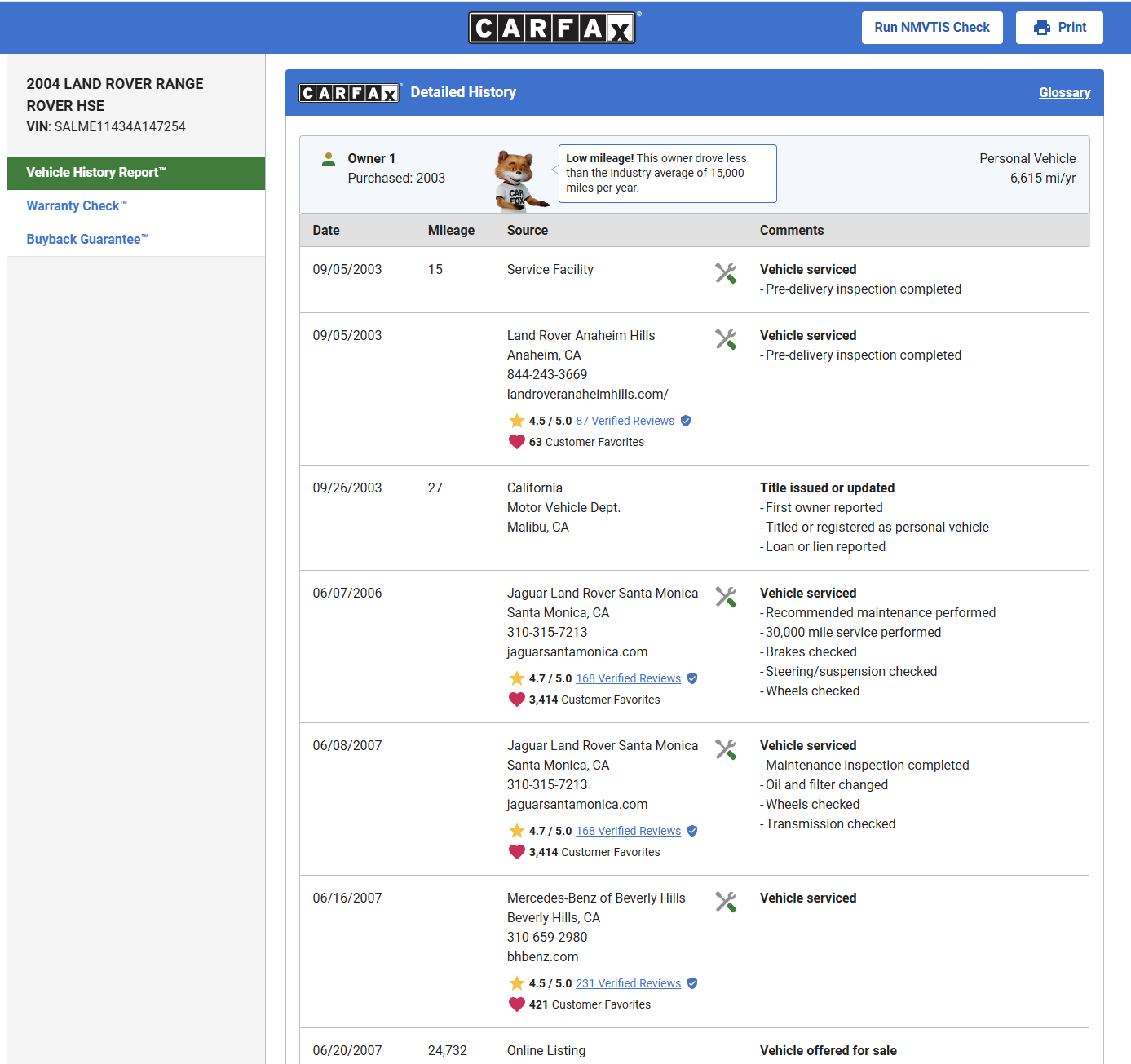Click the printer icon in Print button

pyautogui.click(x=1041, y=28)
